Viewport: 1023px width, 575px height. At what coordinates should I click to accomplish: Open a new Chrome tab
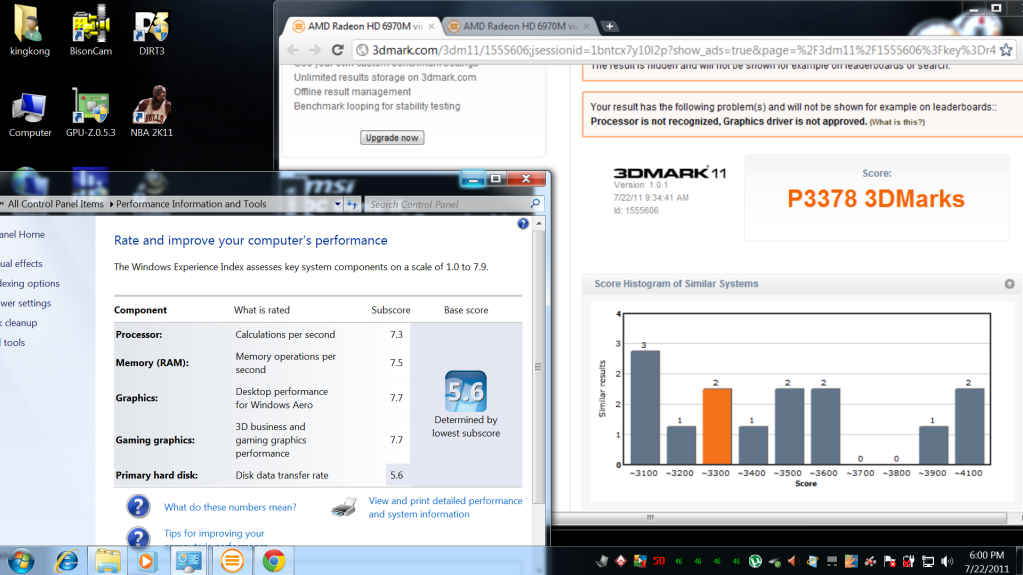(x=609, y=26)
